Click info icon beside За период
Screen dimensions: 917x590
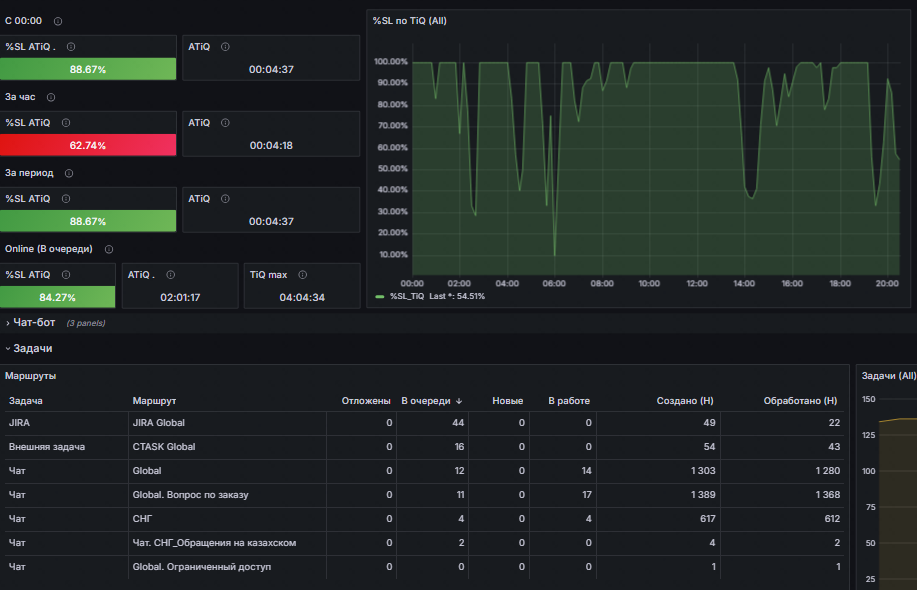(69, 173)
